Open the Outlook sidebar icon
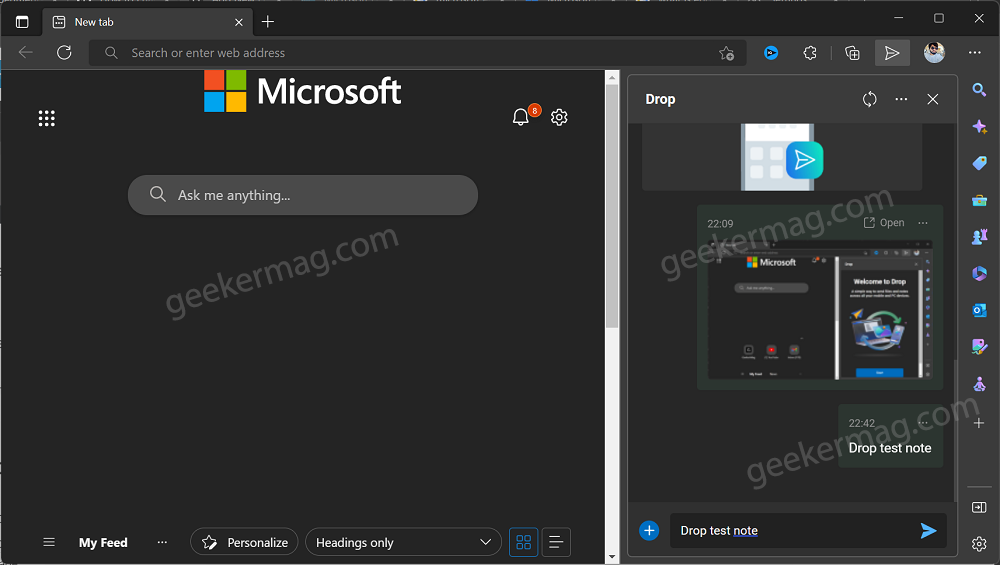The height and width of the screenshot is (565, 1000). (x=979, y=310)
